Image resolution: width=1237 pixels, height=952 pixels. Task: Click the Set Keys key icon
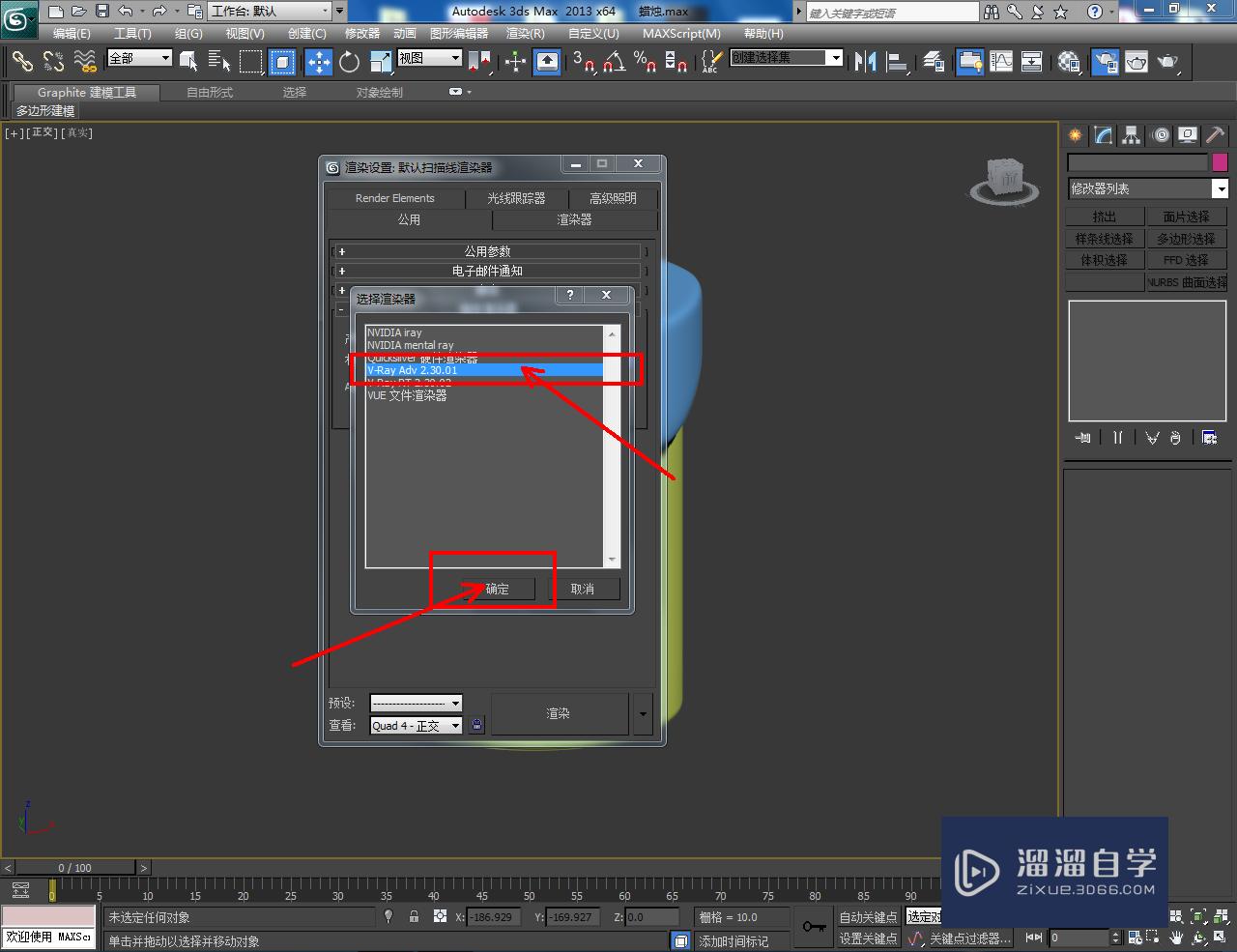point(814,927)
